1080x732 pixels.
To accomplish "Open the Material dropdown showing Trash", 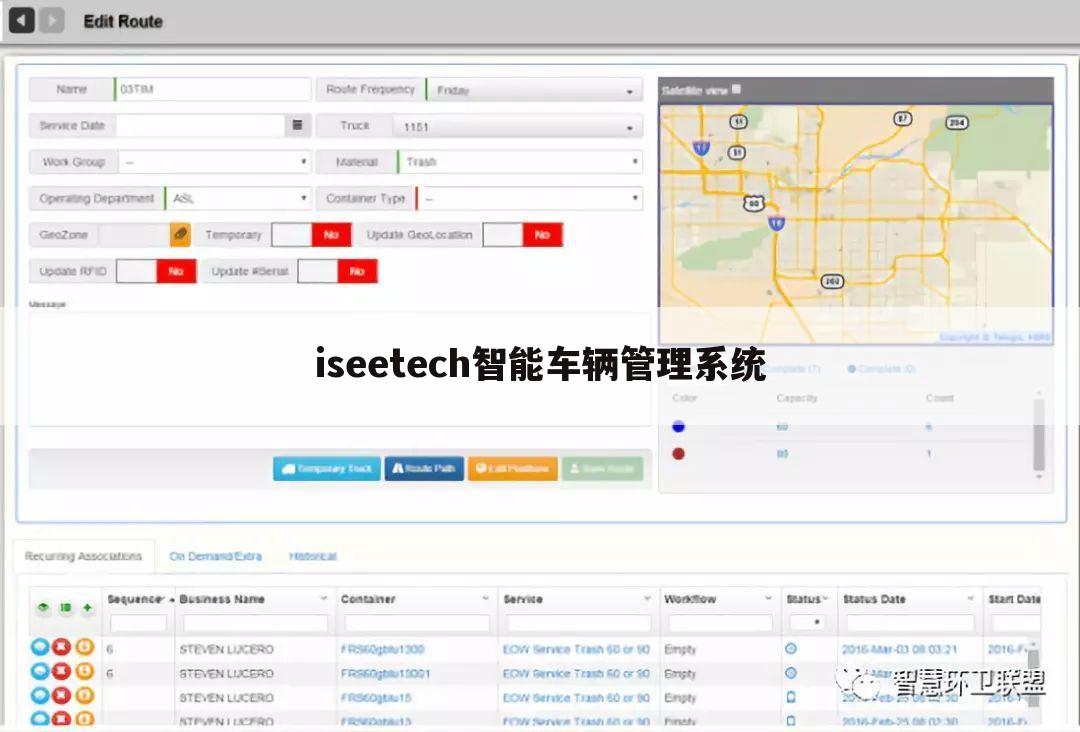I will point(520,162).
